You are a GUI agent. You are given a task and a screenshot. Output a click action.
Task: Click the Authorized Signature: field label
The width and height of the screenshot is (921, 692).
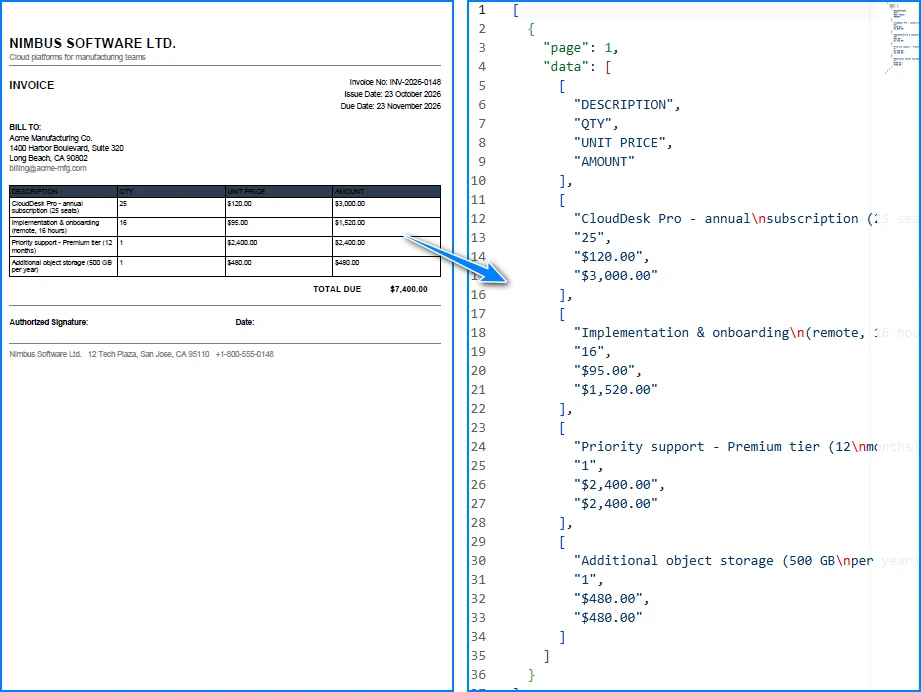coord(49,322)
